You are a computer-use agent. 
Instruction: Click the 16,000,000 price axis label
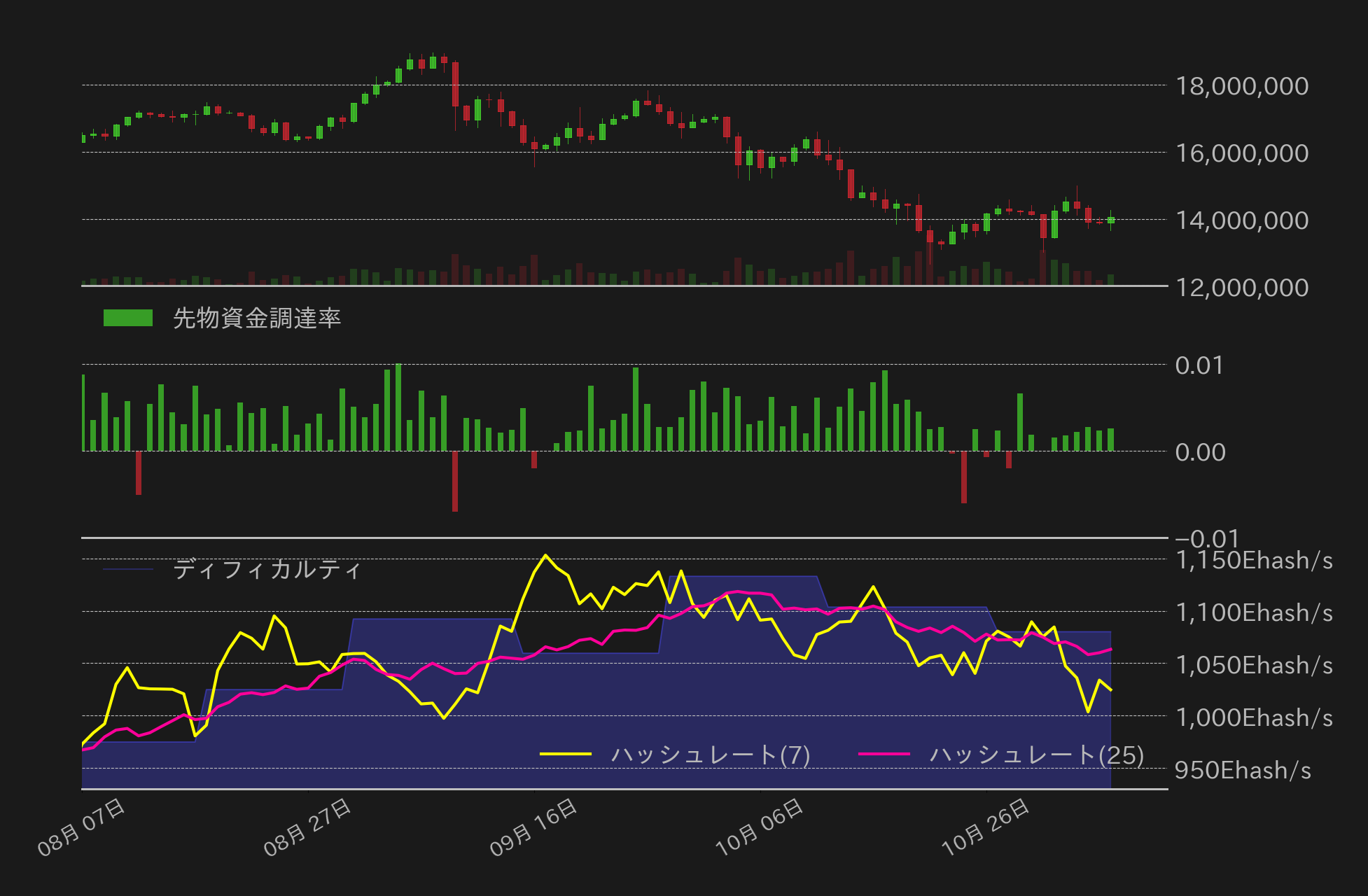click(x=1241, y=153)
